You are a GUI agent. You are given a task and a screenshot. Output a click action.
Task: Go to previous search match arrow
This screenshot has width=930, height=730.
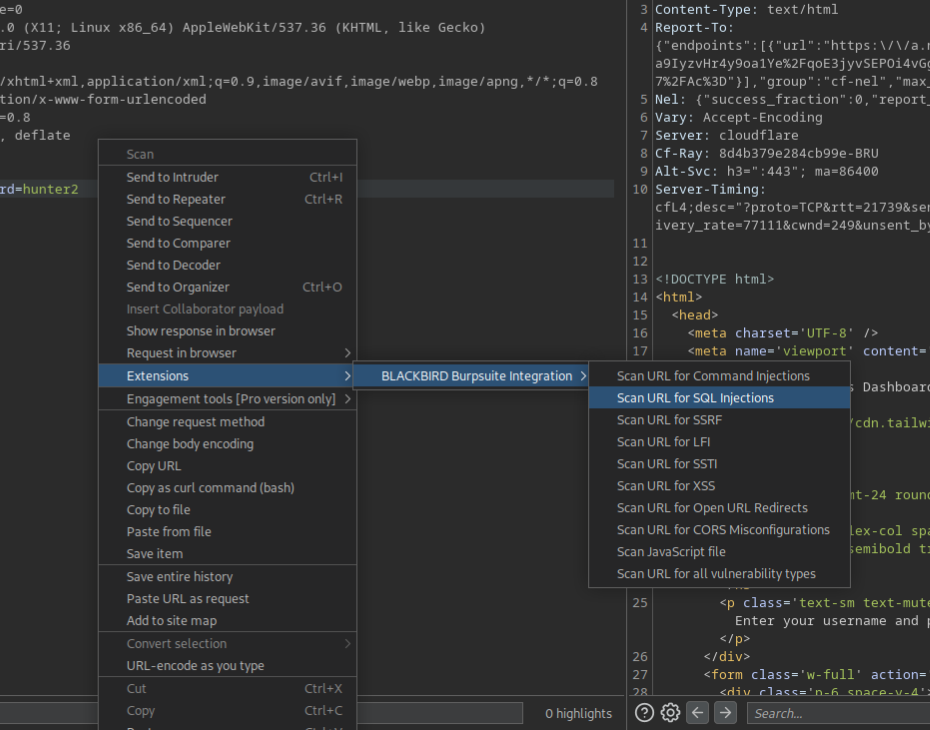pos(698,712)
